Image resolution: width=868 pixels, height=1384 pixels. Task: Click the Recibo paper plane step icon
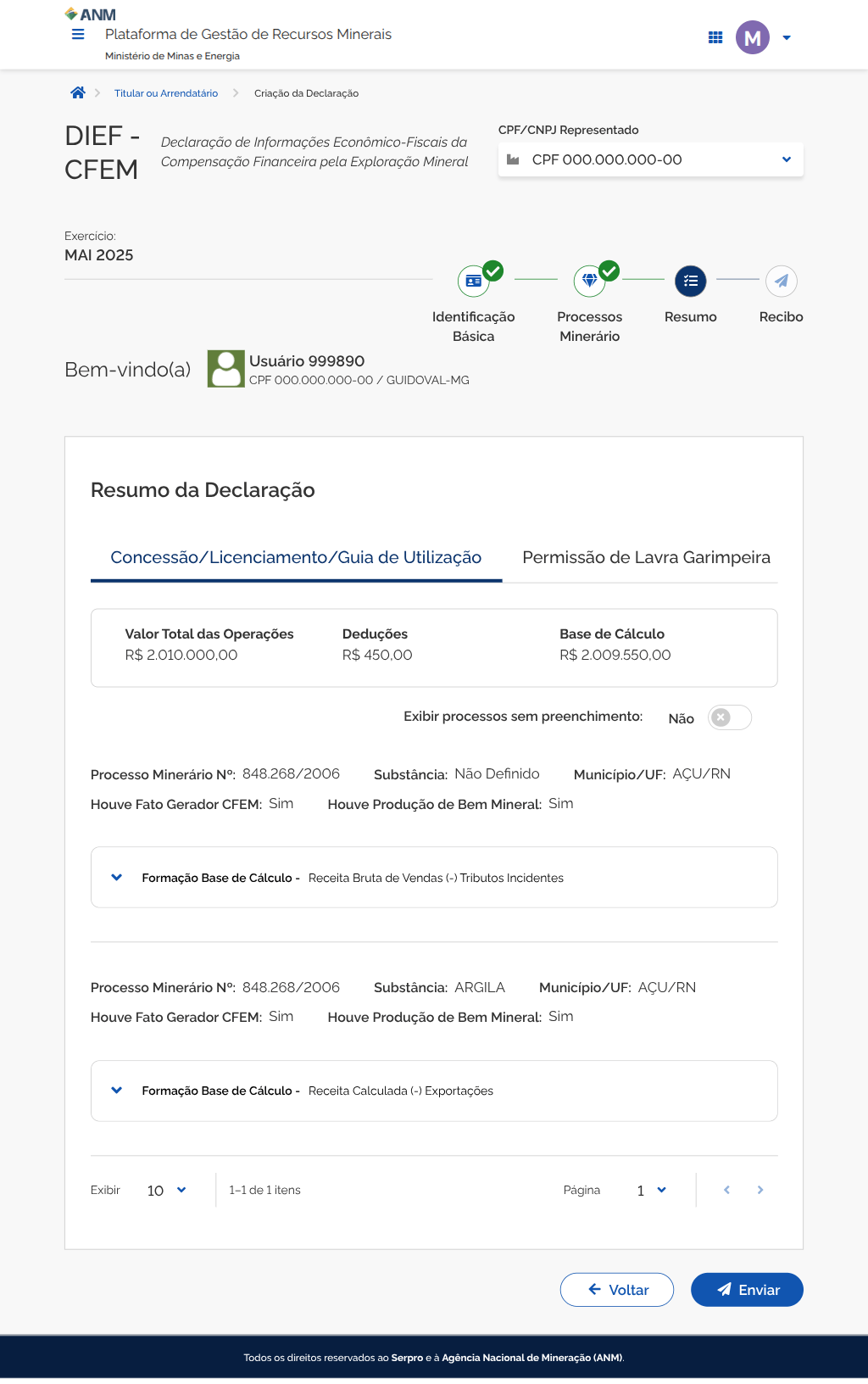(x=781, y=281)
